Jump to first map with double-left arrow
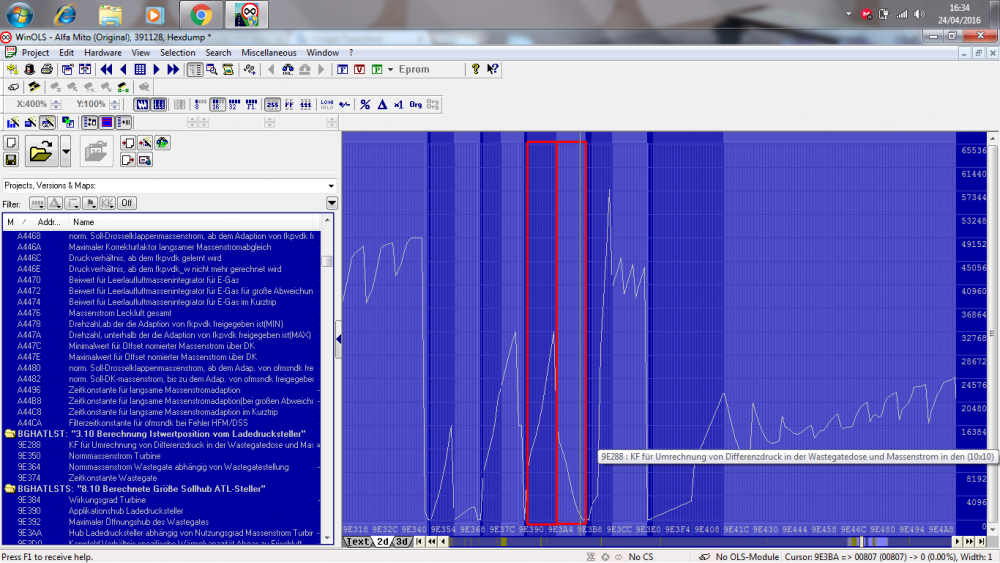1000x563 pixels. pyautogui.click(x=107, y=69)
